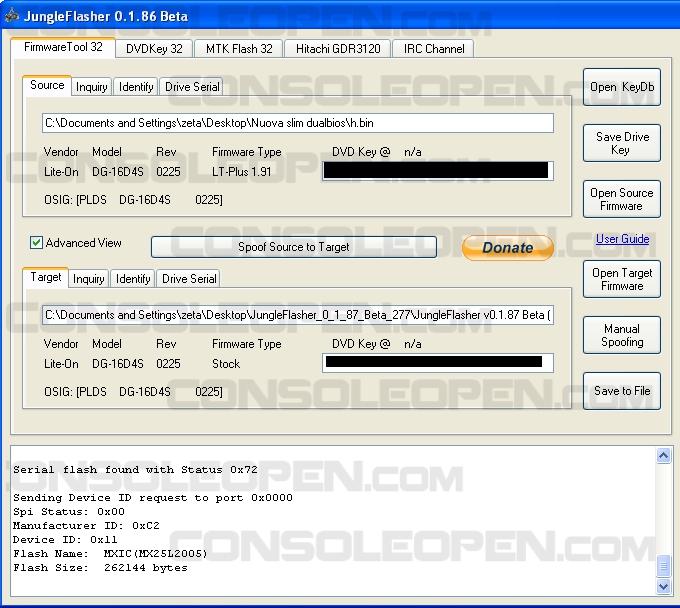The height and width of the screenshot is (608, 680).
Task: Click the Source DVD Key field
Action: tap(438, 170)
